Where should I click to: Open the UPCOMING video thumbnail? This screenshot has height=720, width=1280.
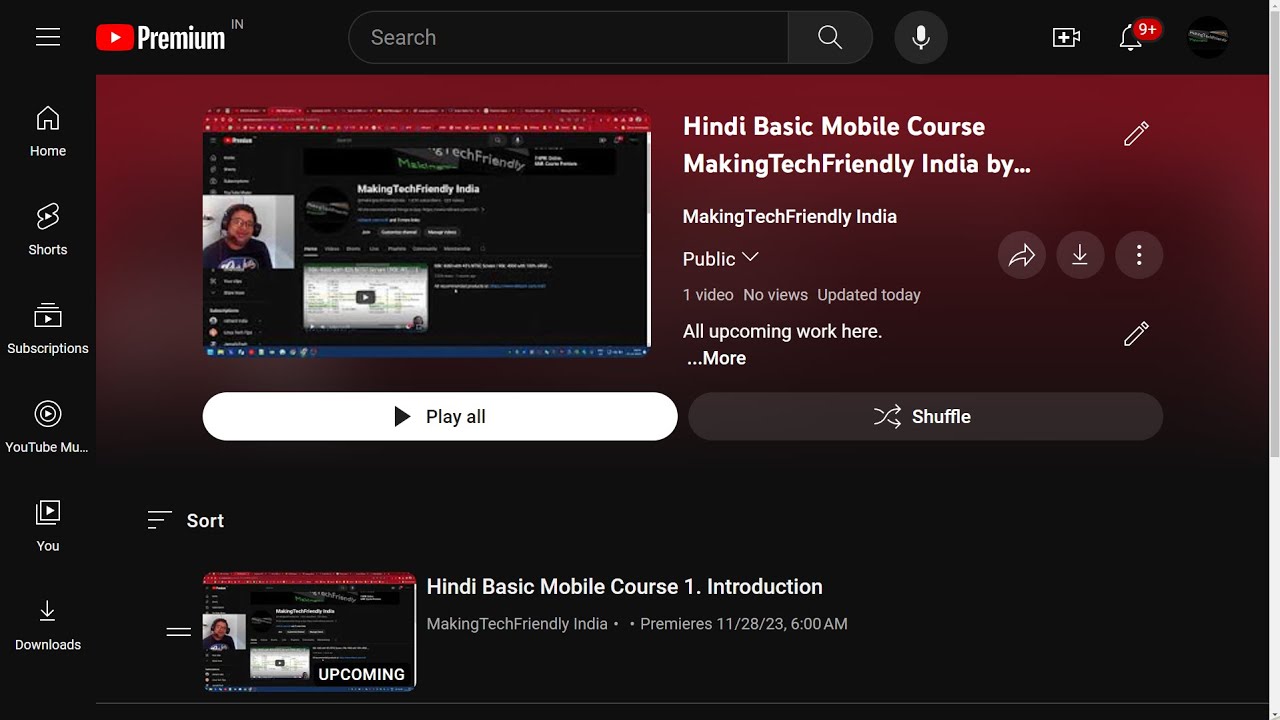309,632
